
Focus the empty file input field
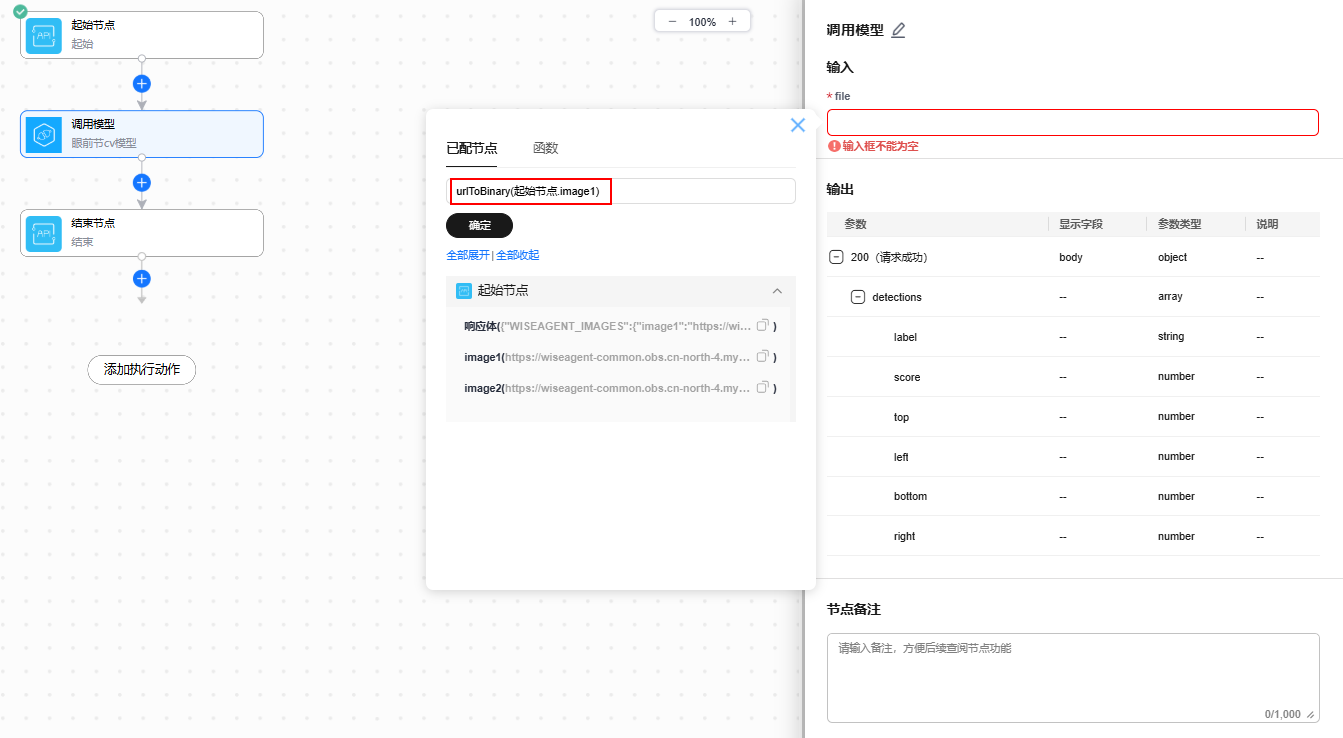(x=1072, y=123)
